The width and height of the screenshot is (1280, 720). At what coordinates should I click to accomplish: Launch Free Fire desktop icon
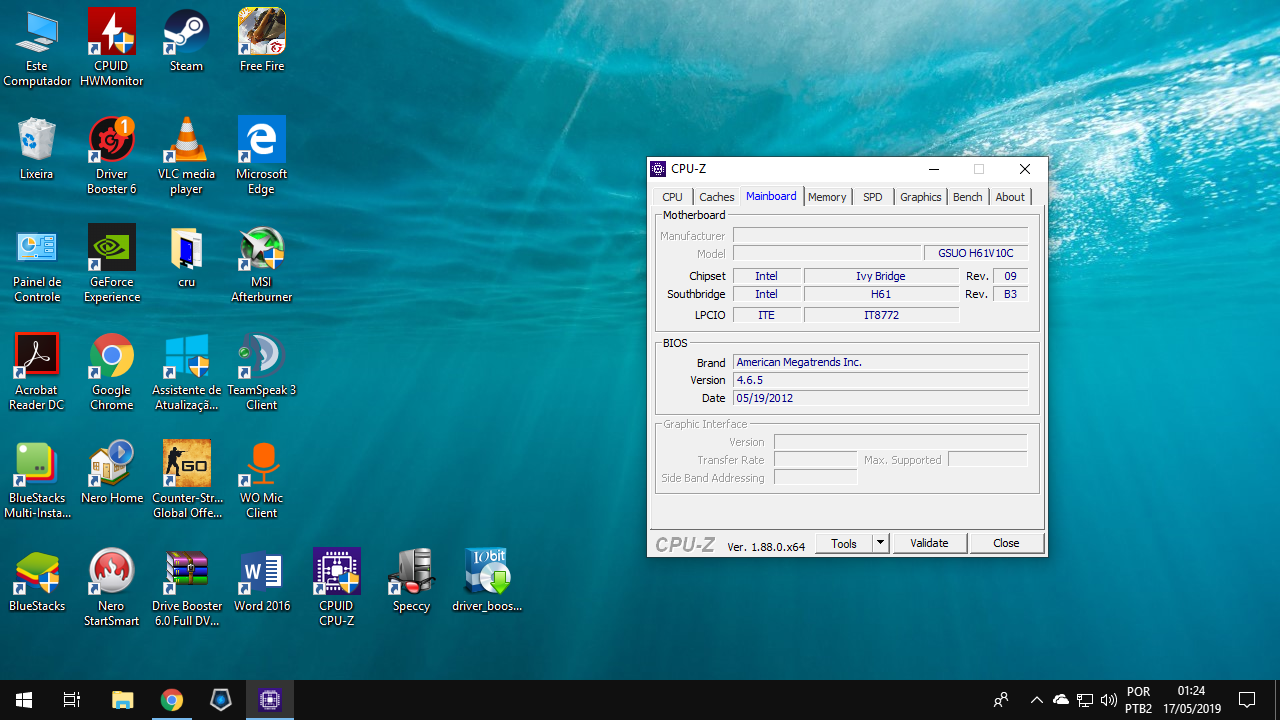pyautogui.click(x=262, y=41)
